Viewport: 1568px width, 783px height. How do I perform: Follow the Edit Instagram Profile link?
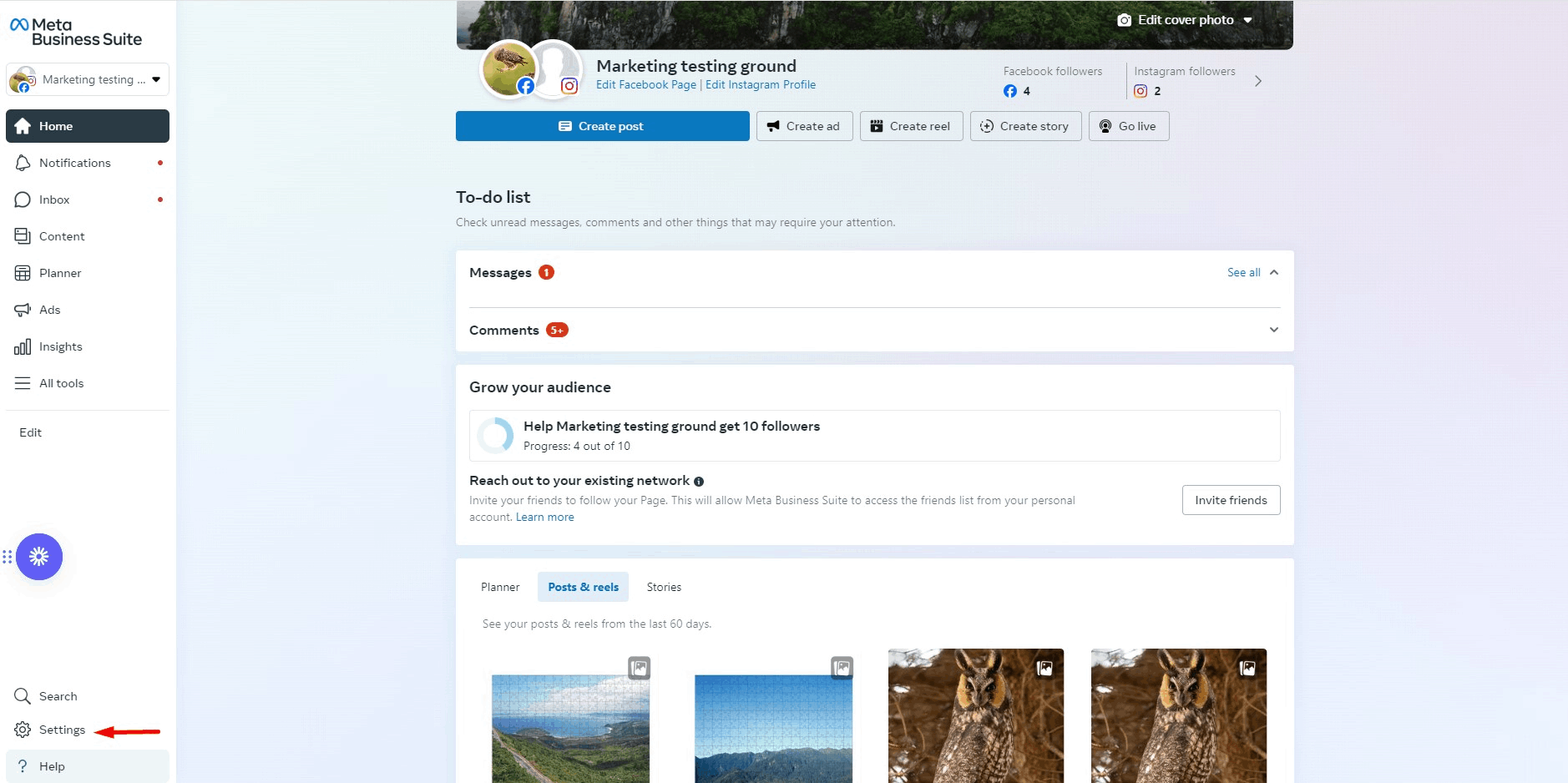pos(761,84)
